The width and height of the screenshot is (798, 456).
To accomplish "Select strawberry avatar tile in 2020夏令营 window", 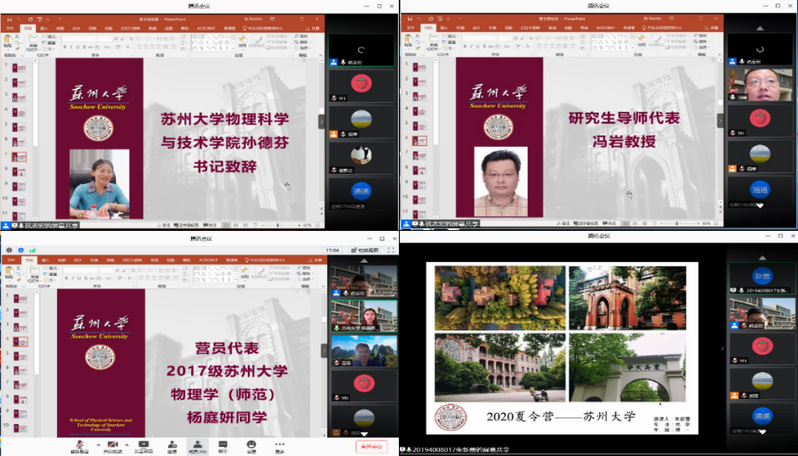I will click(761, 349).
